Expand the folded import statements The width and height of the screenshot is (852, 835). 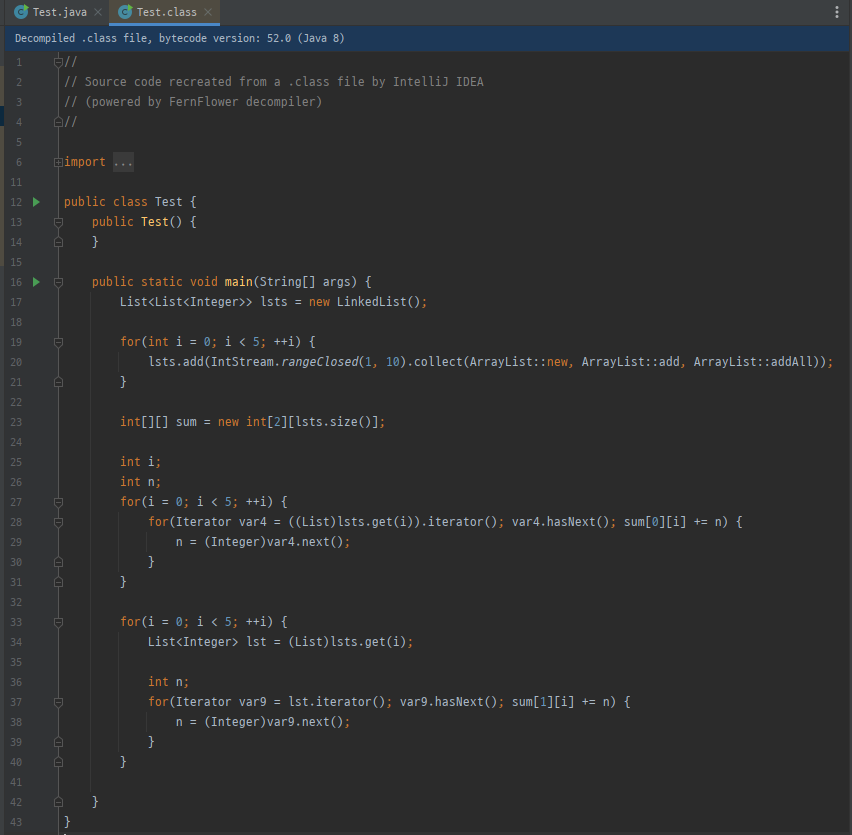coord(58,162)
